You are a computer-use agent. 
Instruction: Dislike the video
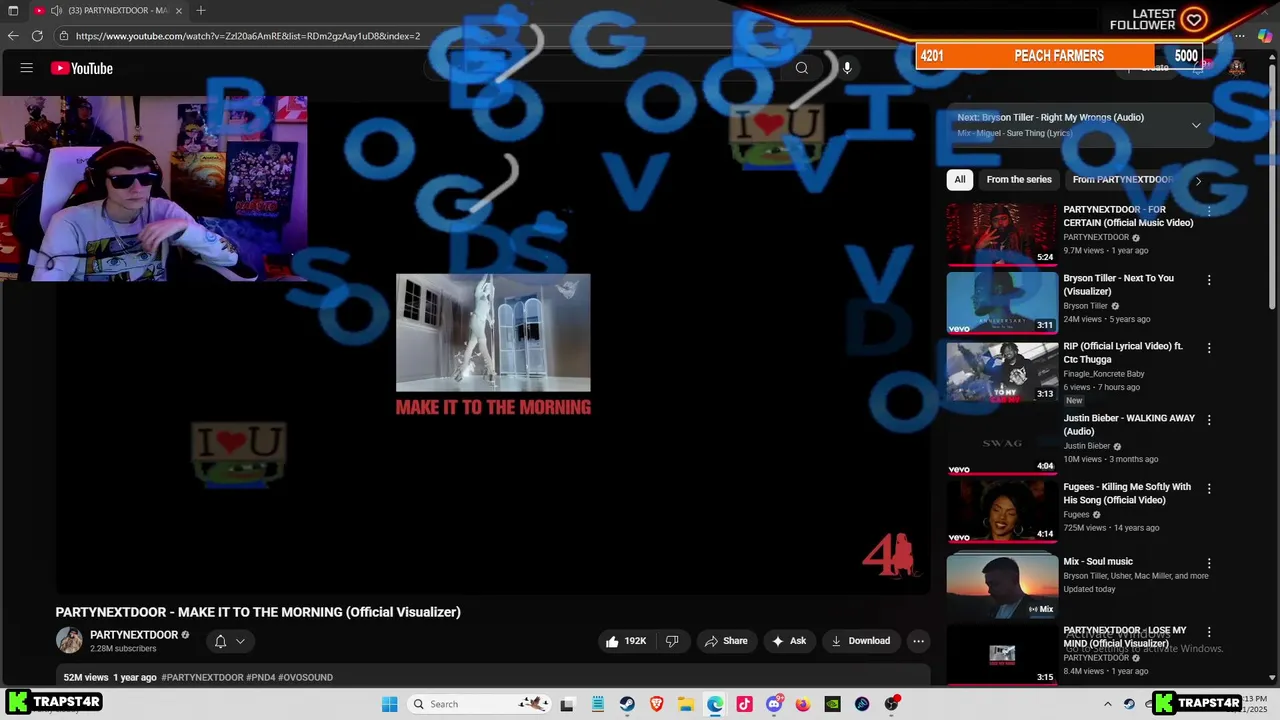673,641
